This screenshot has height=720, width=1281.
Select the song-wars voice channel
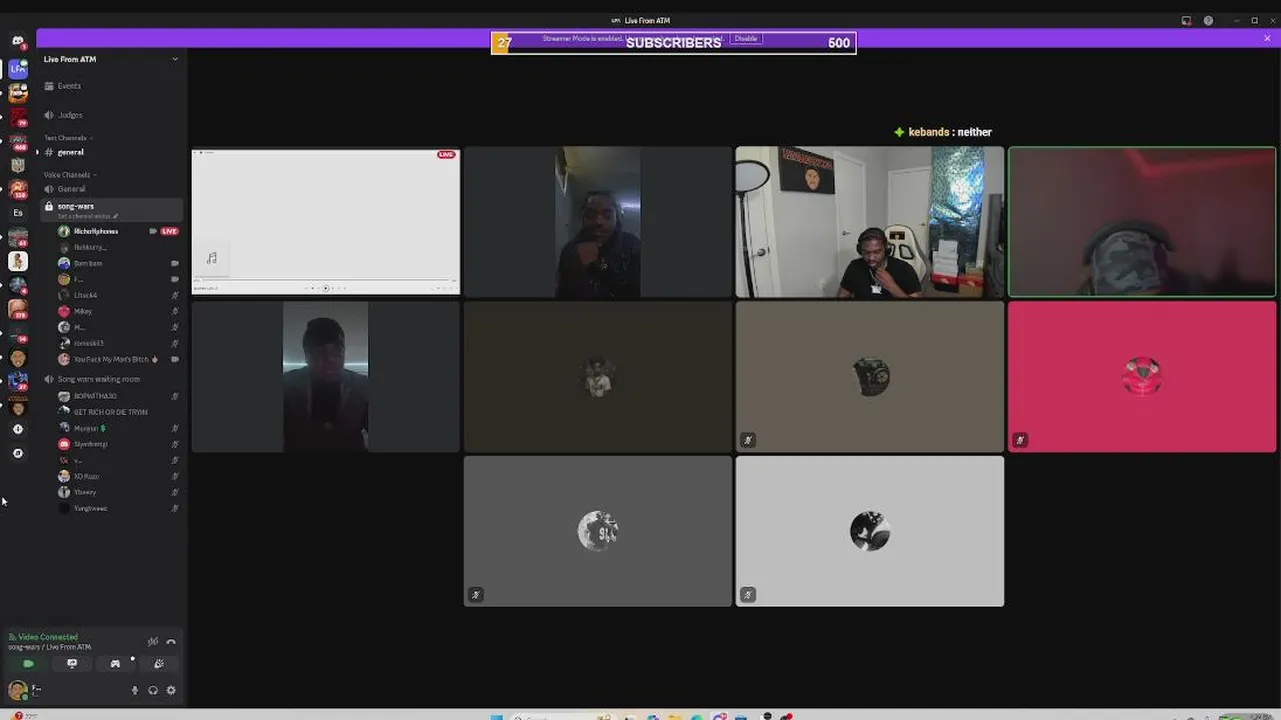pos(110,209)
